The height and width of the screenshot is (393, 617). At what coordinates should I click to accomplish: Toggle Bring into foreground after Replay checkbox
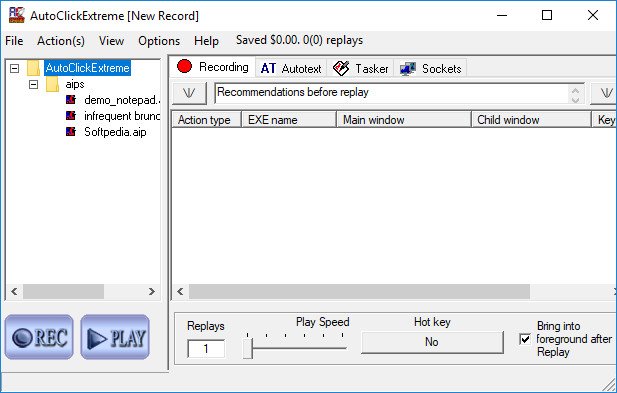(525, 339)
